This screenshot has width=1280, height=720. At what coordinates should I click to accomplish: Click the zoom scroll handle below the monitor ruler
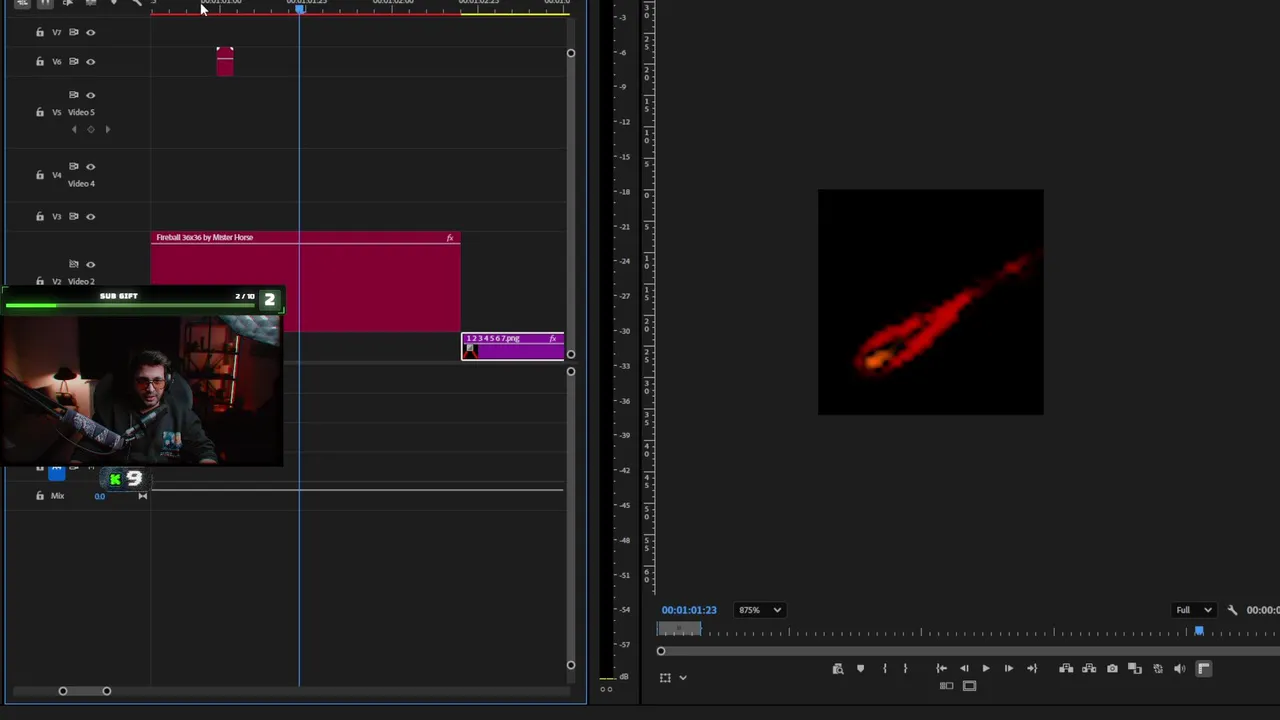pyautogui.click(x=661, y=651)
